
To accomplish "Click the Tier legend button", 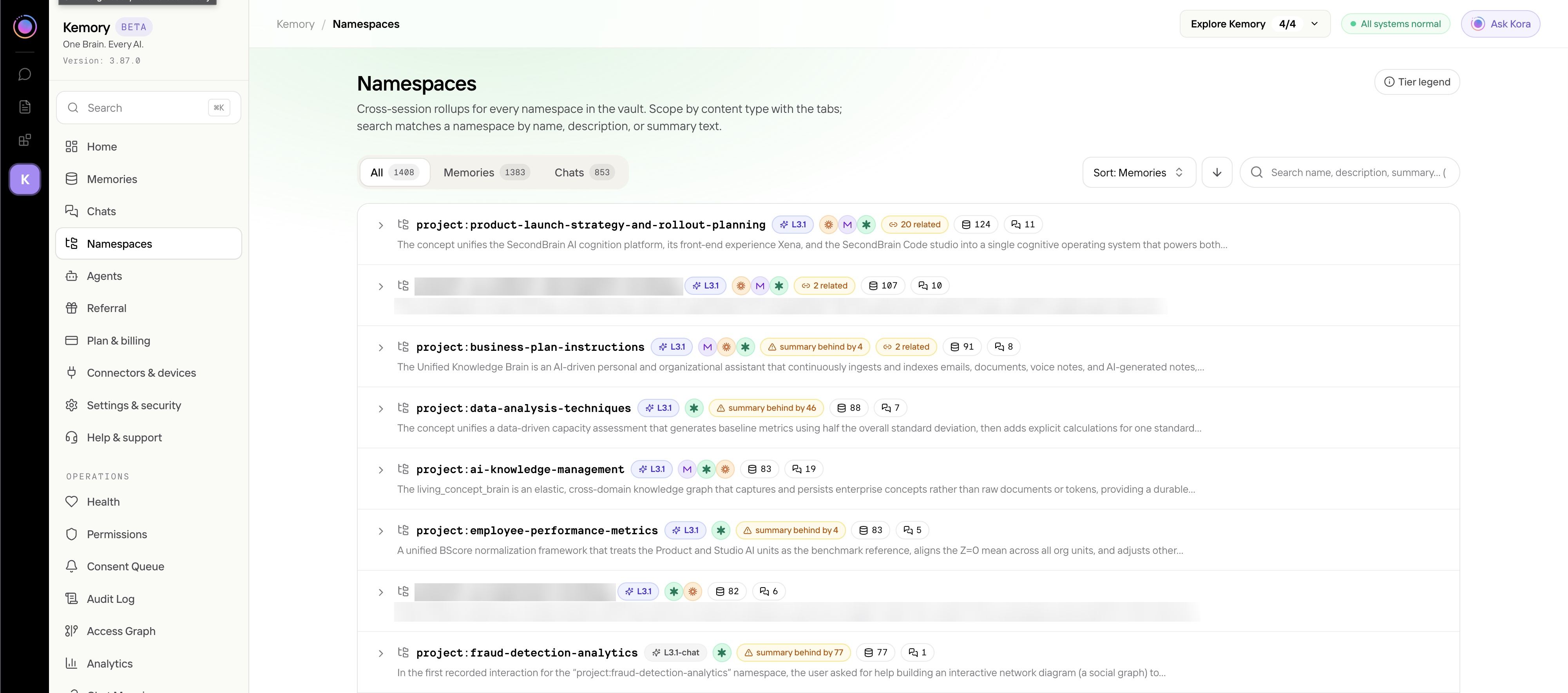I will 1417,82.
